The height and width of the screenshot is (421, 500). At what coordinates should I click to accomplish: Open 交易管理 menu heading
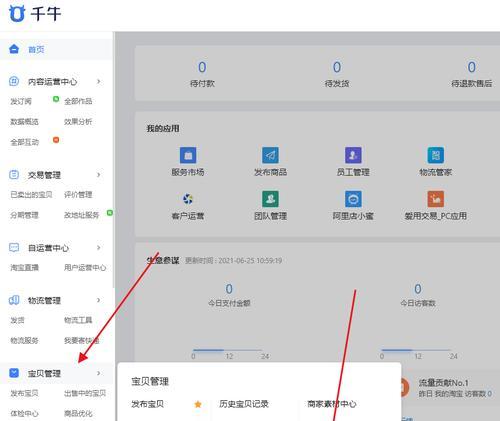(44, 175)
